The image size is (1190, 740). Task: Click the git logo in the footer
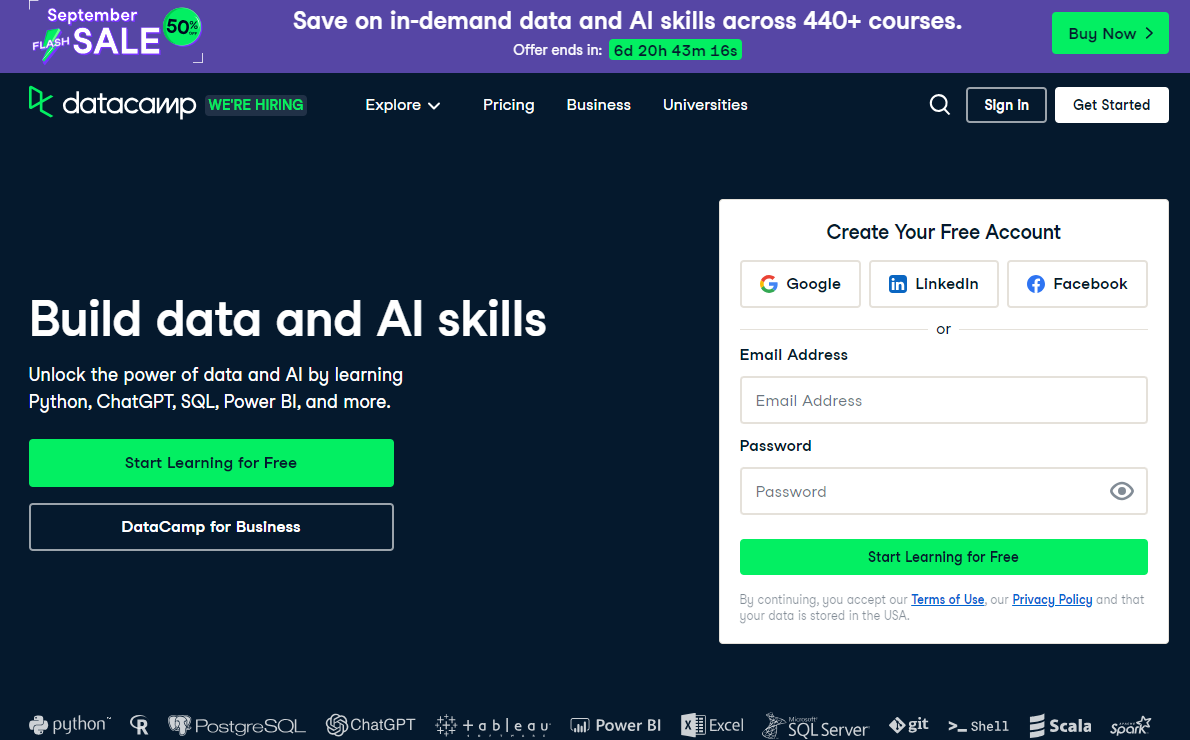tap(908, 724)
